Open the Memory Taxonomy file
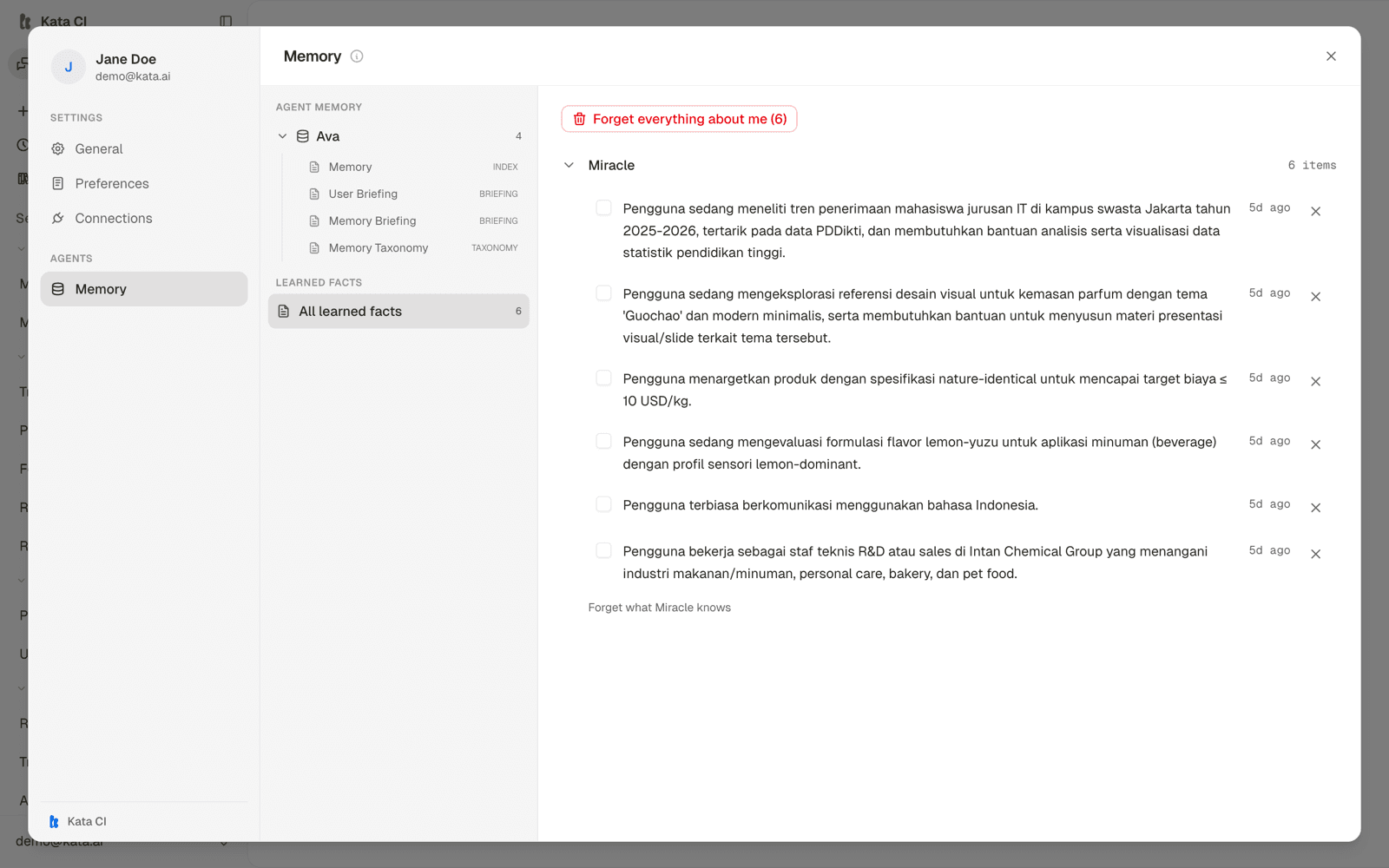Viewport: 1389px width, 868px height. [414, 247]
